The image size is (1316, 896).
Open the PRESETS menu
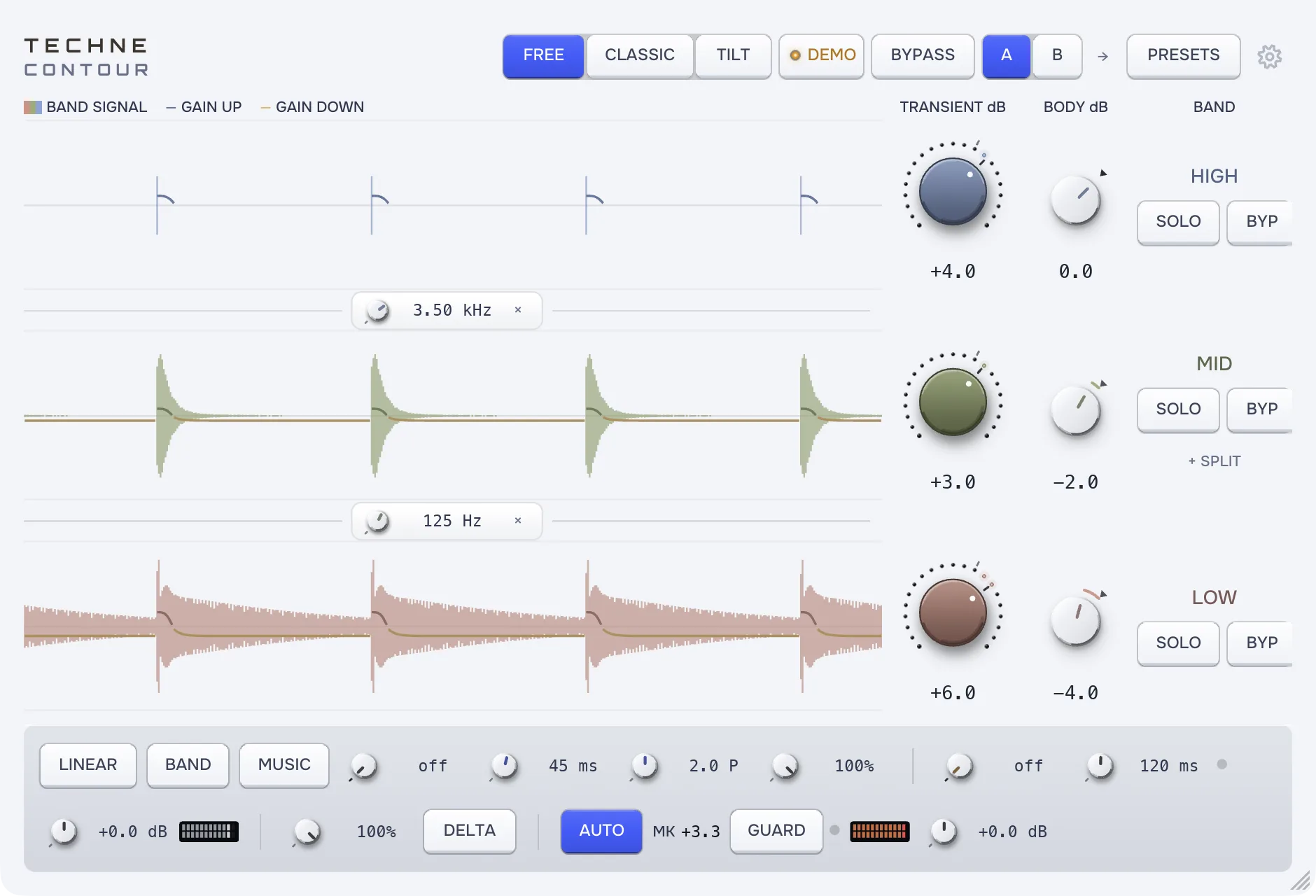(x=1183, y=55)
